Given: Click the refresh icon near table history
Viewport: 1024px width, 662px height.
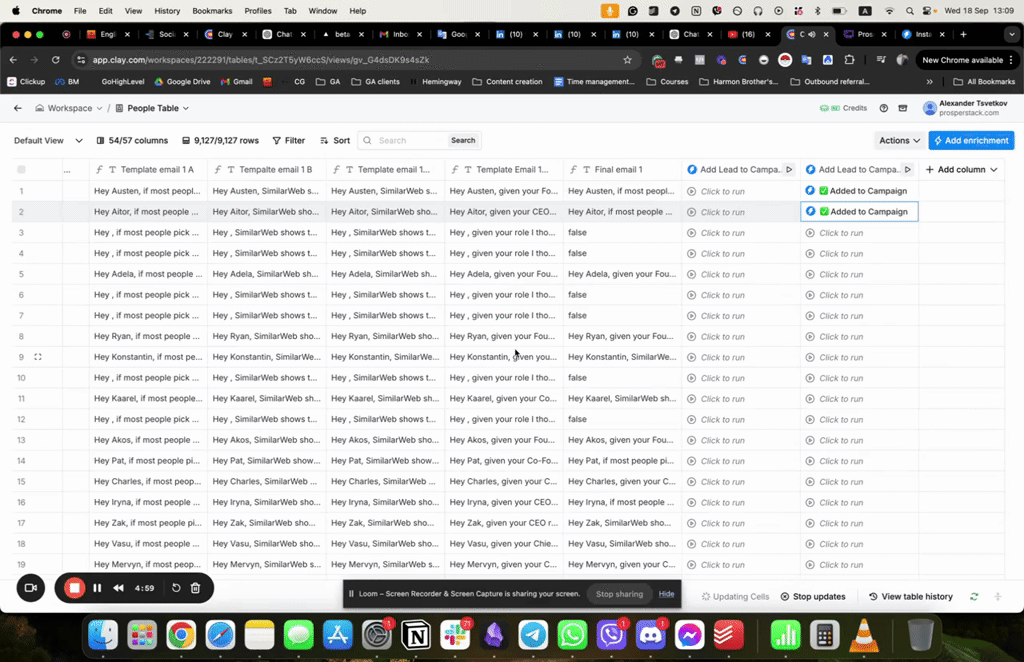Looking at the screenshot, I should coord(974,597).
